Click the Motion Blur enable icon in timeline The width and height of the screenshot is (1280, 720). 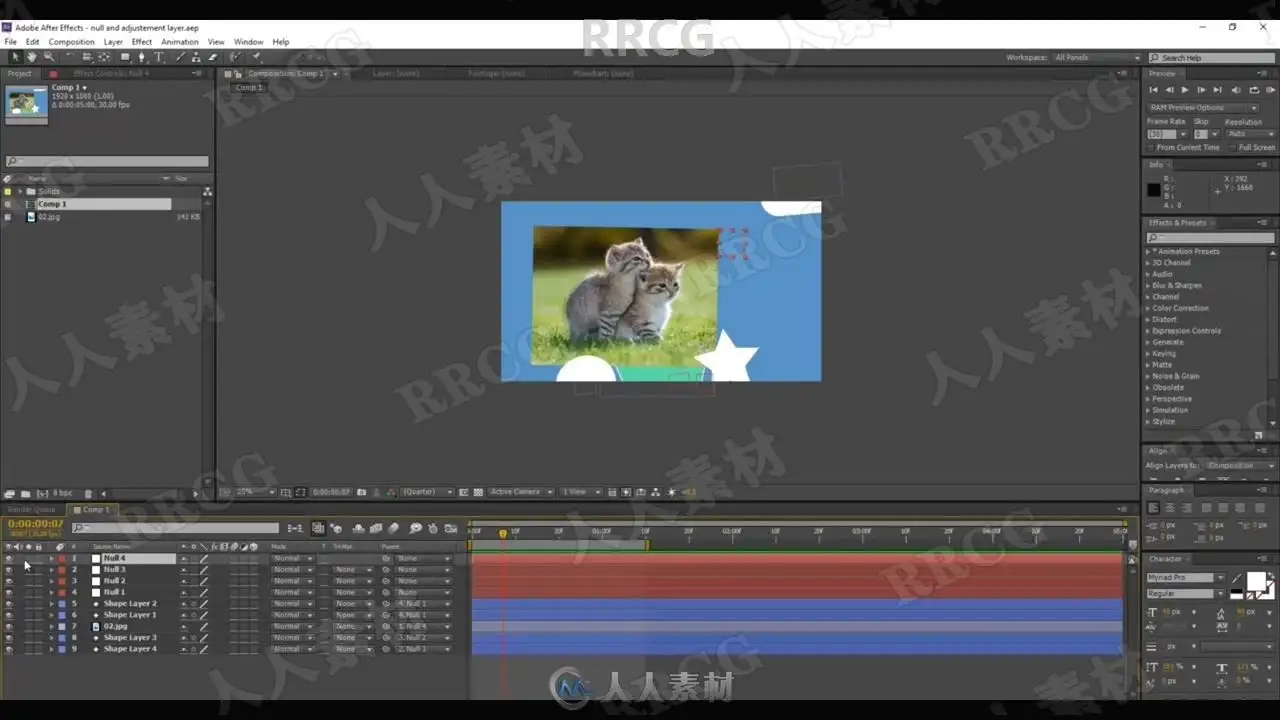click(394, 528)
